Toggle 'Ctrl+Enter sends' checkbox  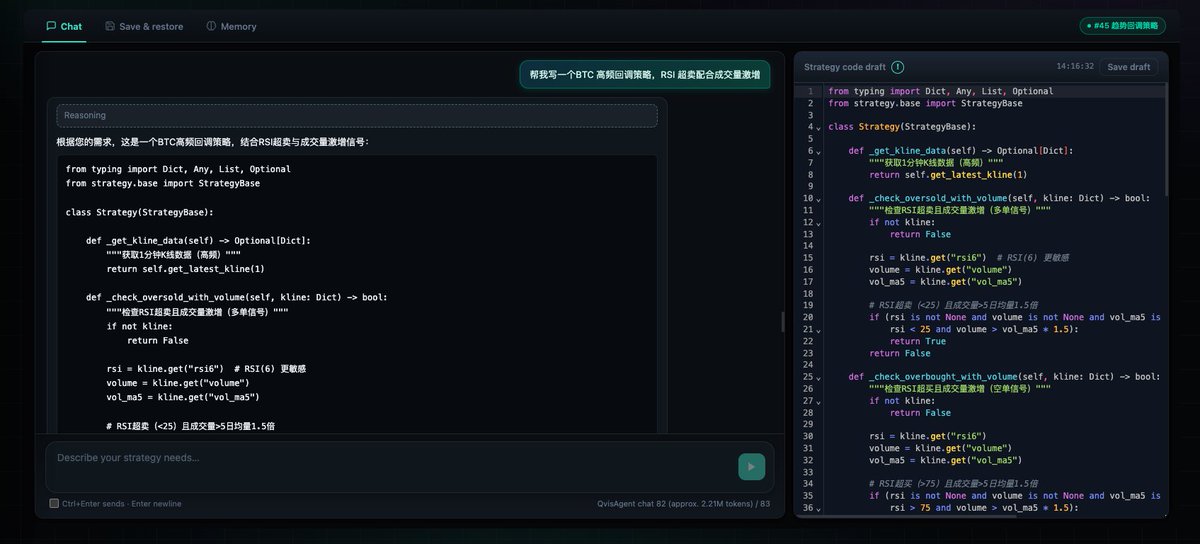[54, 503]
